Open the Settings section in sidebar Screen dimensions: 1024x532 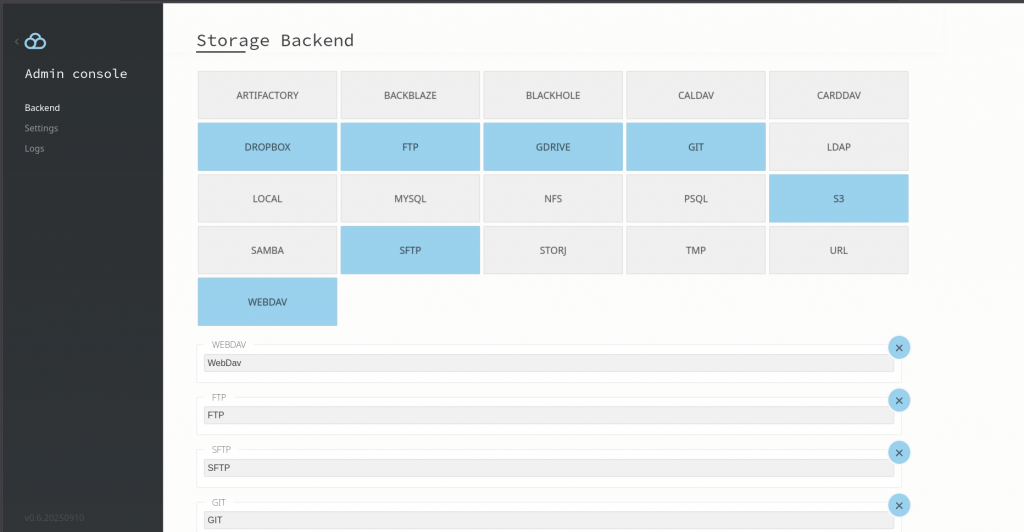(x=41, y=128)
